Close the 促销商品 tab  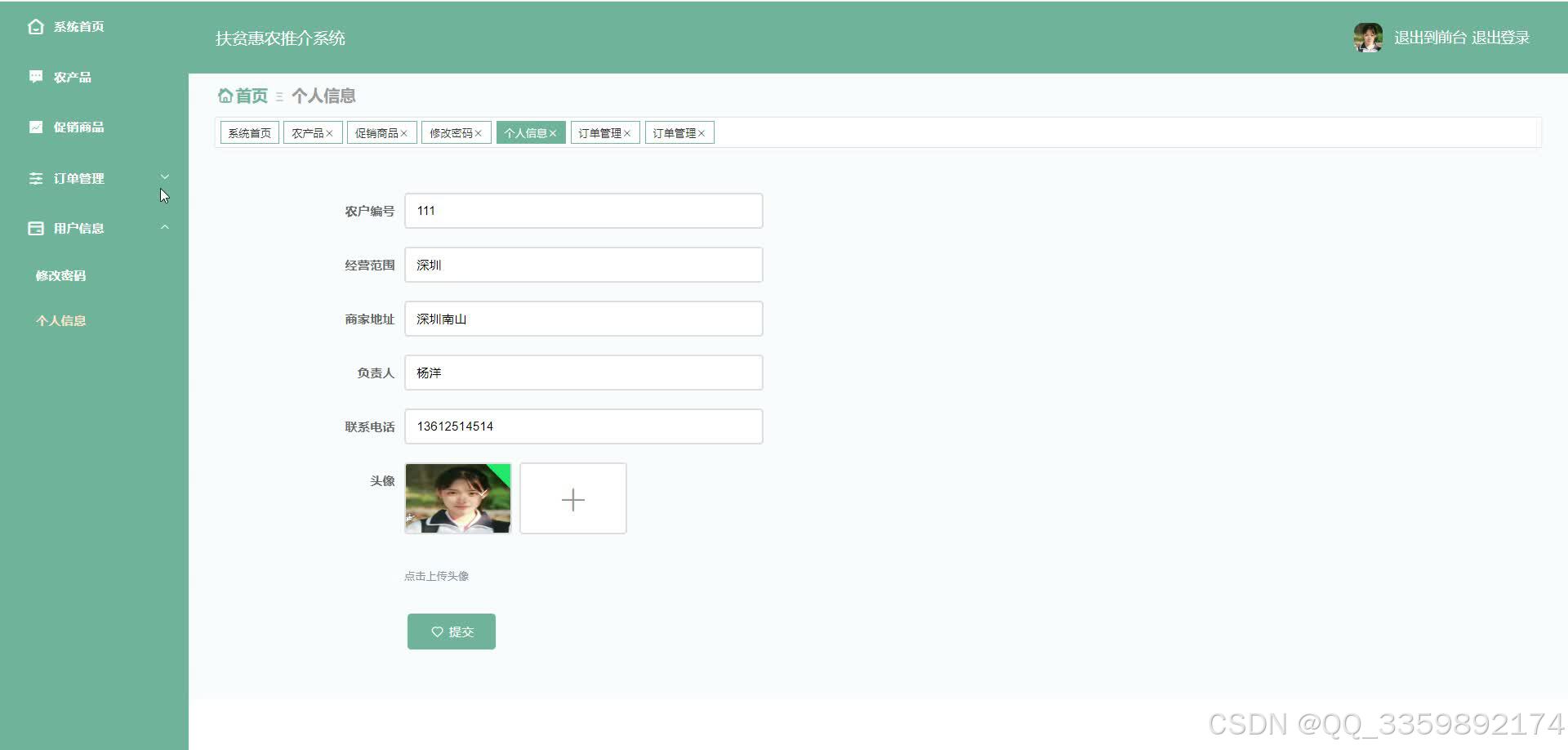click(403, 133)
